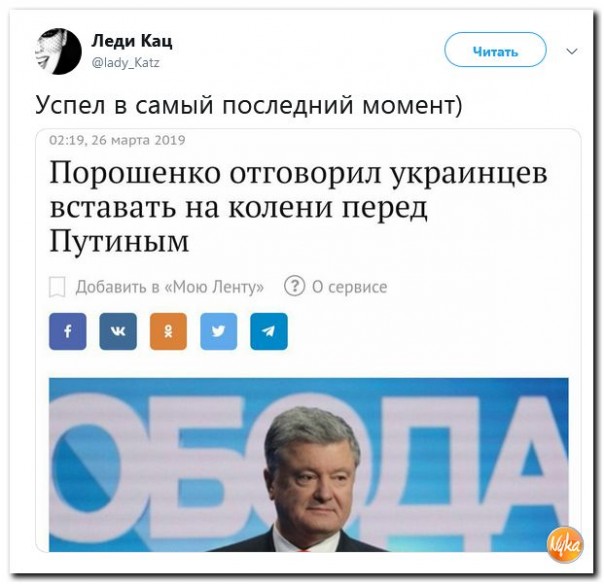Image resolution: width=604 pixels, height=584 pixels.
Task: Click the Telegram share icon
Action: (x=269, y=331)
